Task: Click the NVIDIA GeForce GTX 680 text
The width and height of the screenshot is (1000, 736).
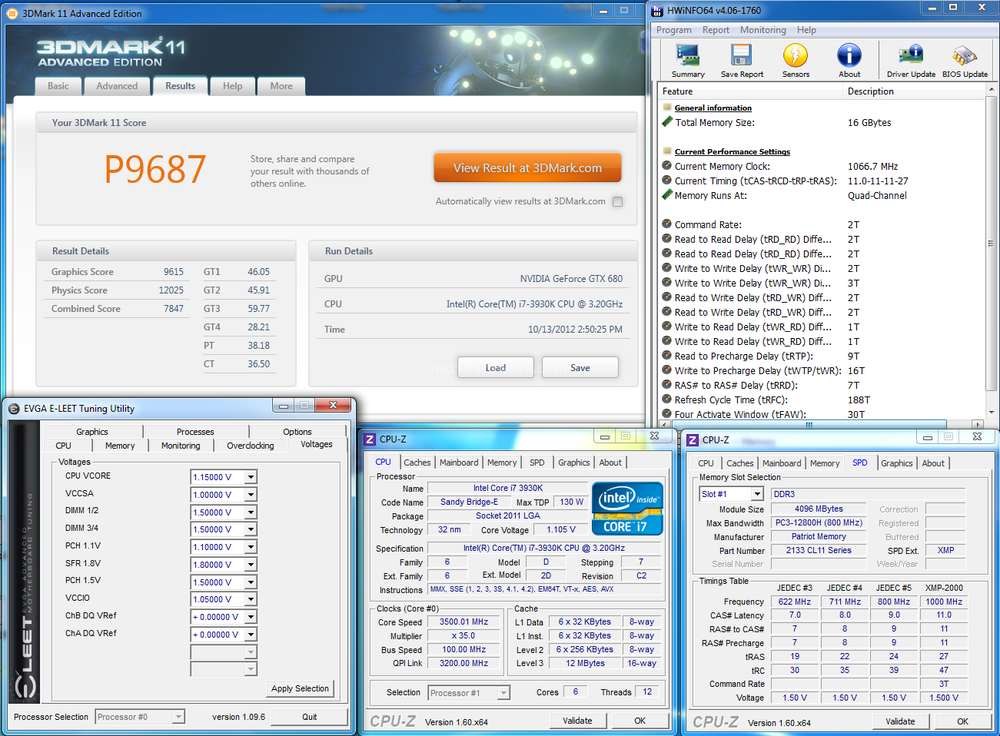Action: [x=571, y=279]
